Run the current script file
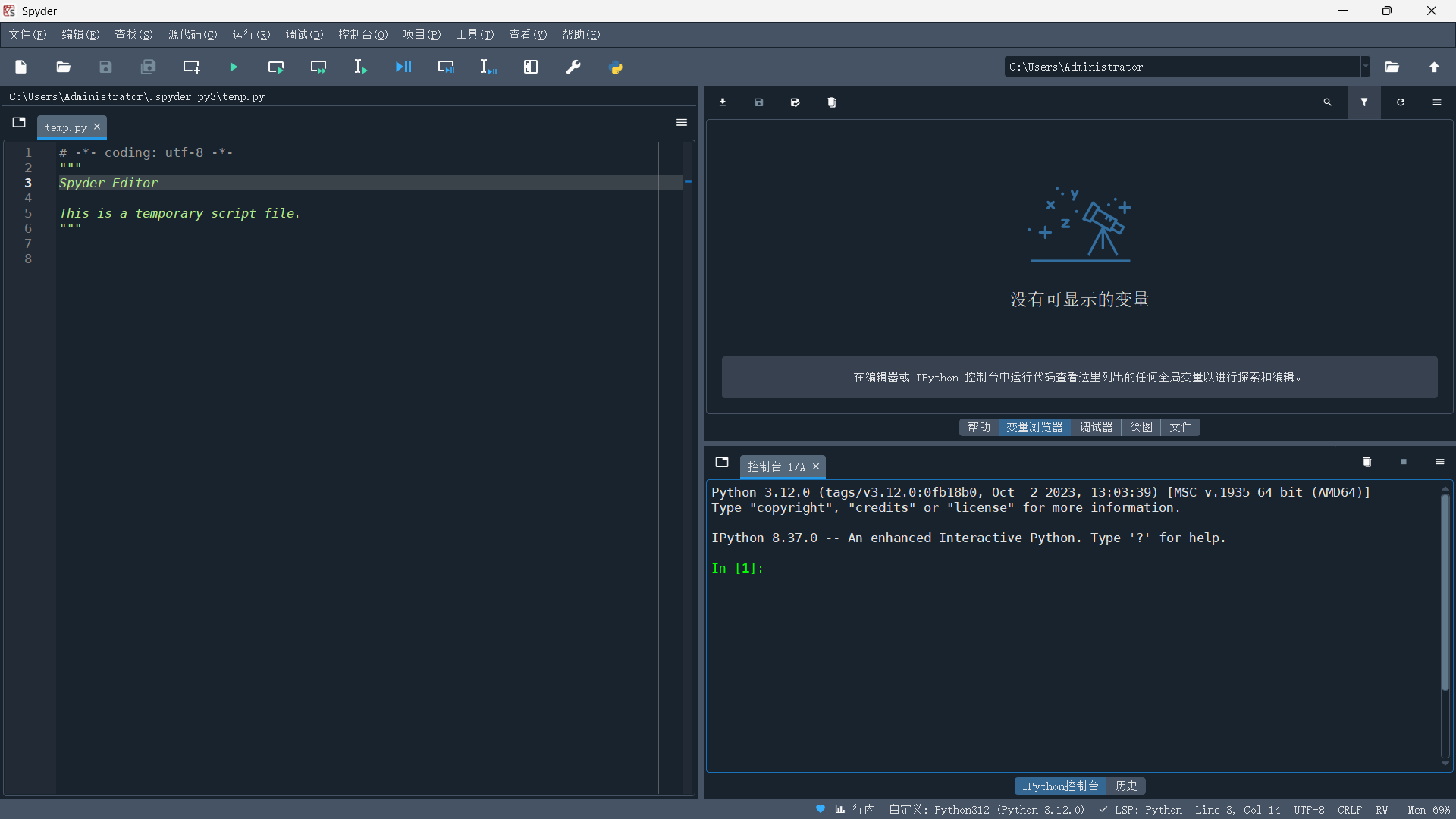 233,67
